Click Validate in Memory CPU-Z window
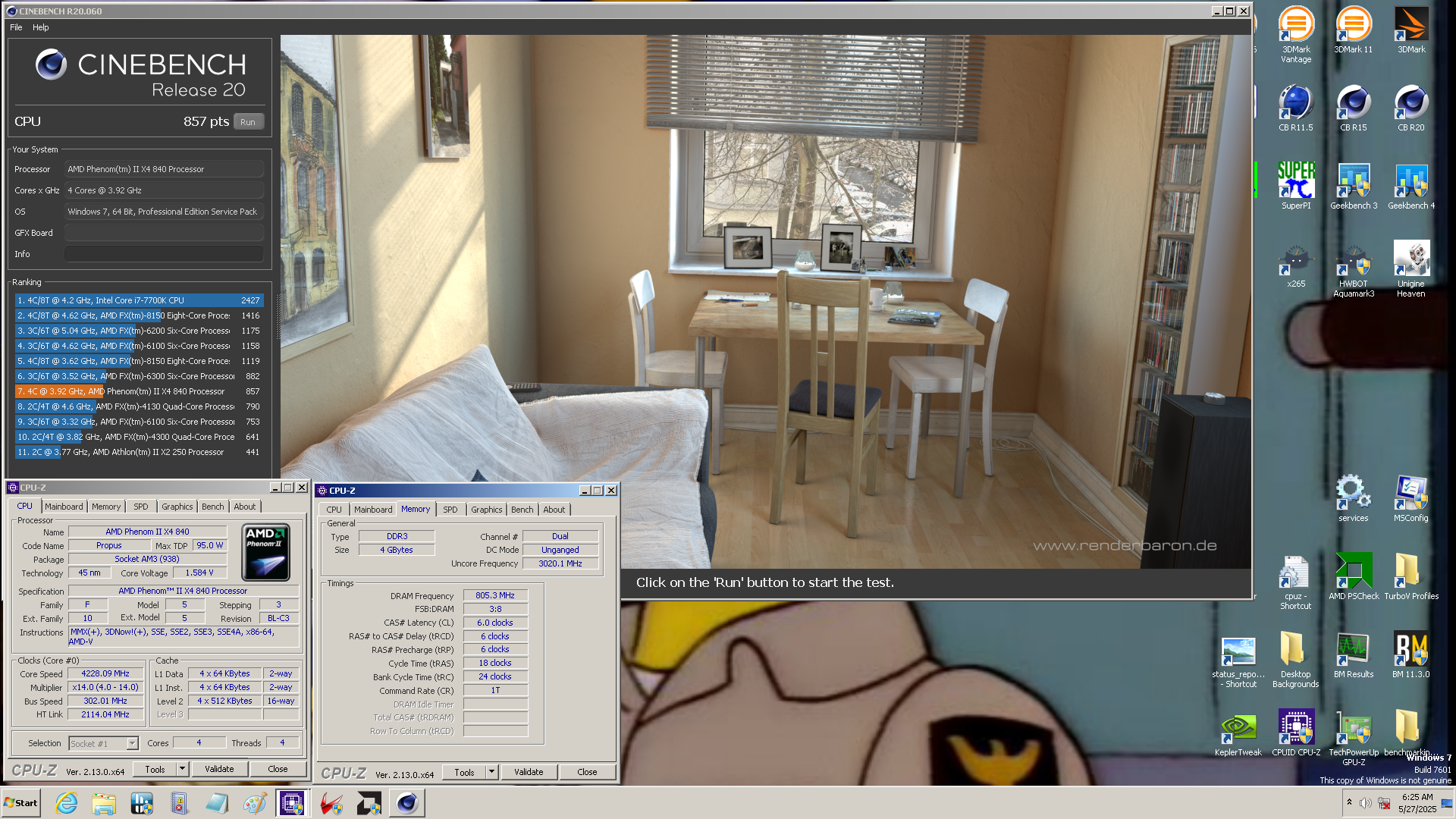 (529, 772)
